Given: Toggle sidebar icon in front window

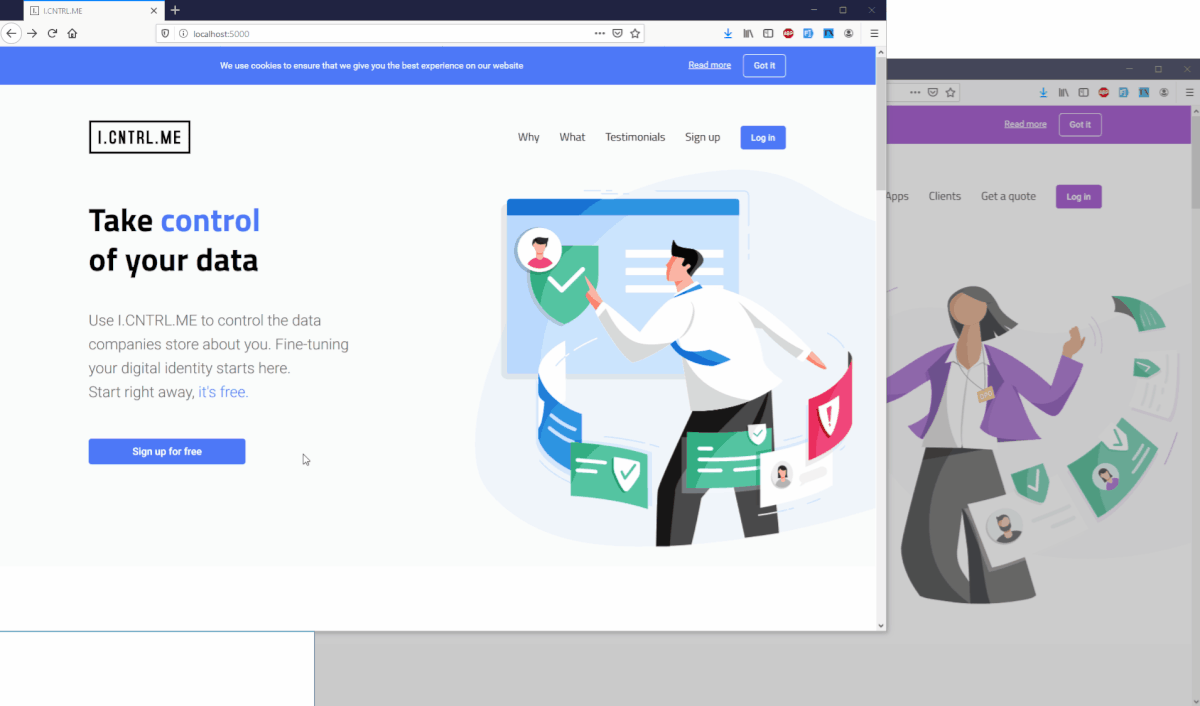Looking at the screenshot, I should coord(768,33).
